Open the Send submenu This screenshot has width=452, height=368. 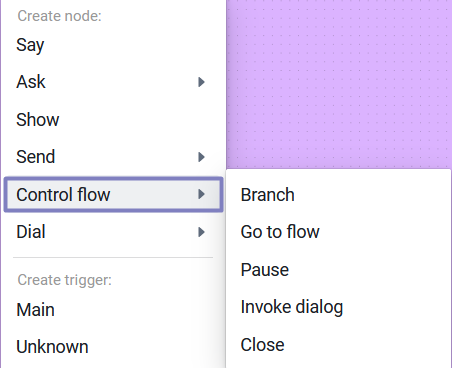113,157
